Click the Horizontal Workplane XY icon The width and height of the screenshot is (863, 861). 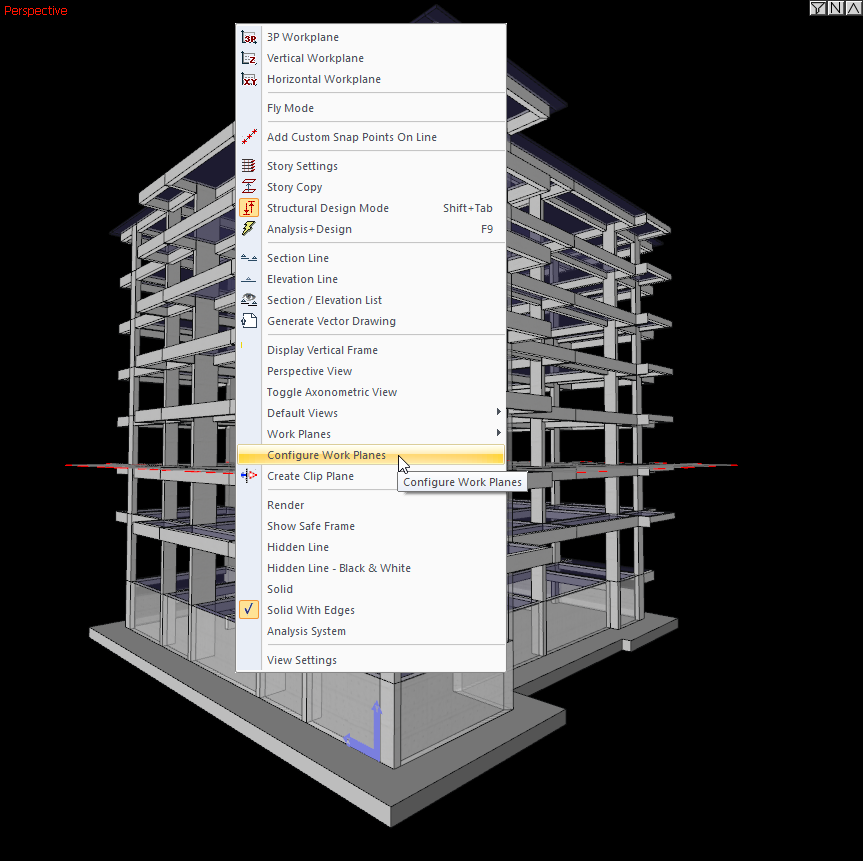249,79
